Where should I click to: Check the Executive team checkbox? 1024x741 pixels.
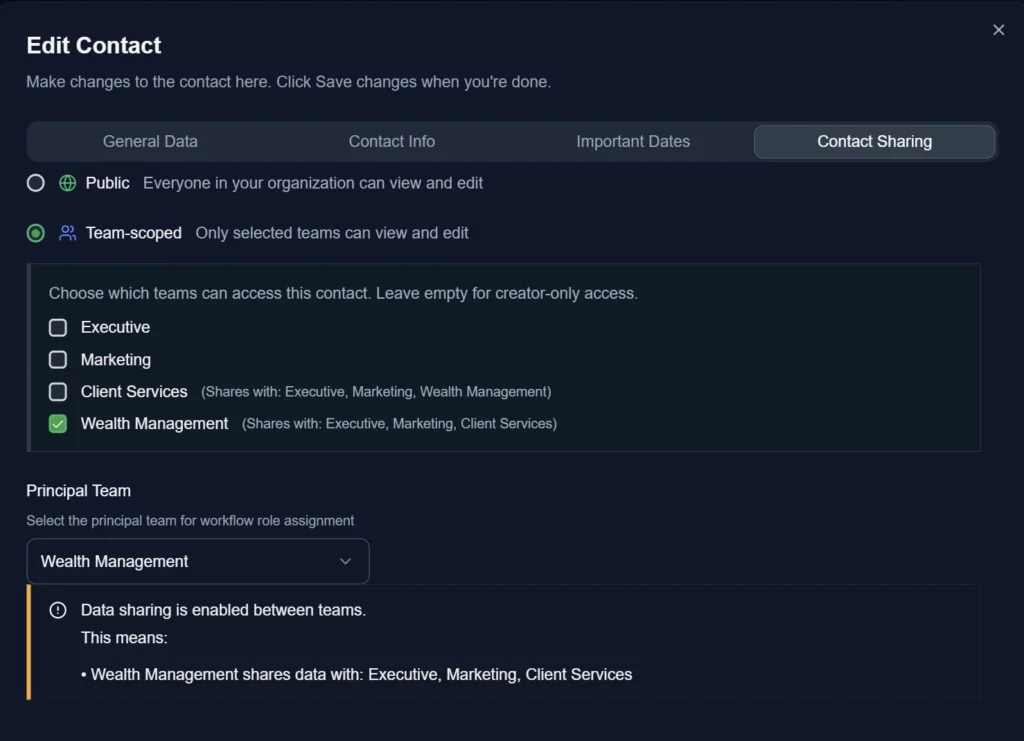pos(57,327)
